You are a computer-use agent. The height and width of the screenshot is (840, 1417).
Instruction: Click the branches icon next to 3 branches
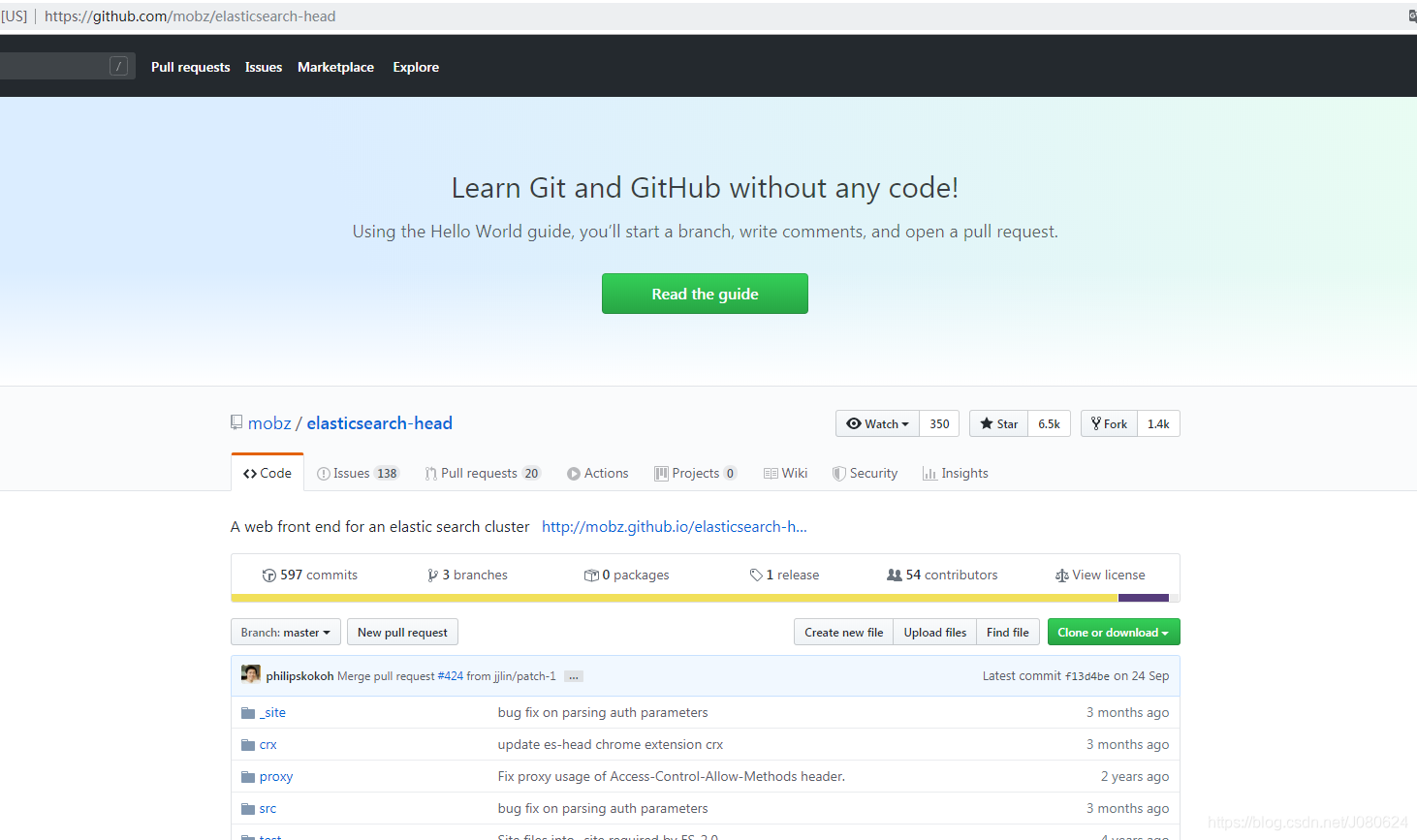pos(432,576)
